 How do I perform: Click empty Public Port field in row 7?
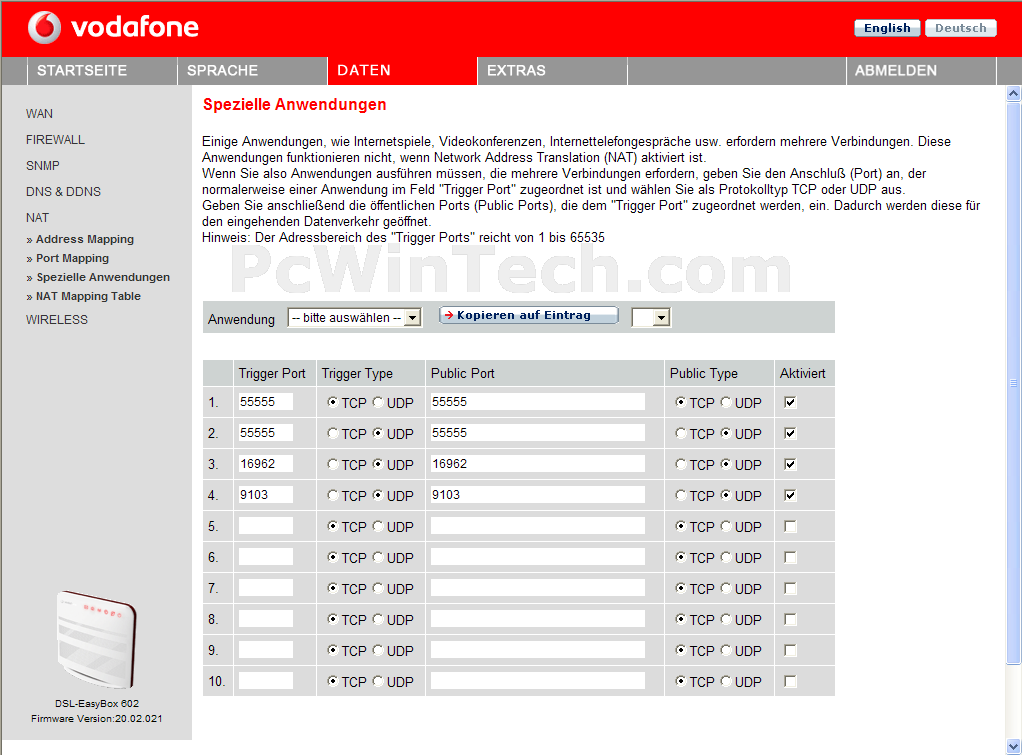coord(538,587)
